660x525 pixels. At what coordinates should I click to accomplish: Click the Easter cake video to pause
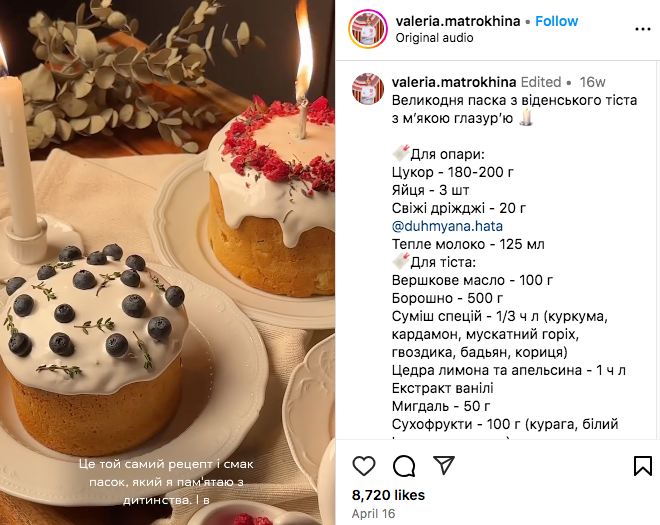(168, 262)
